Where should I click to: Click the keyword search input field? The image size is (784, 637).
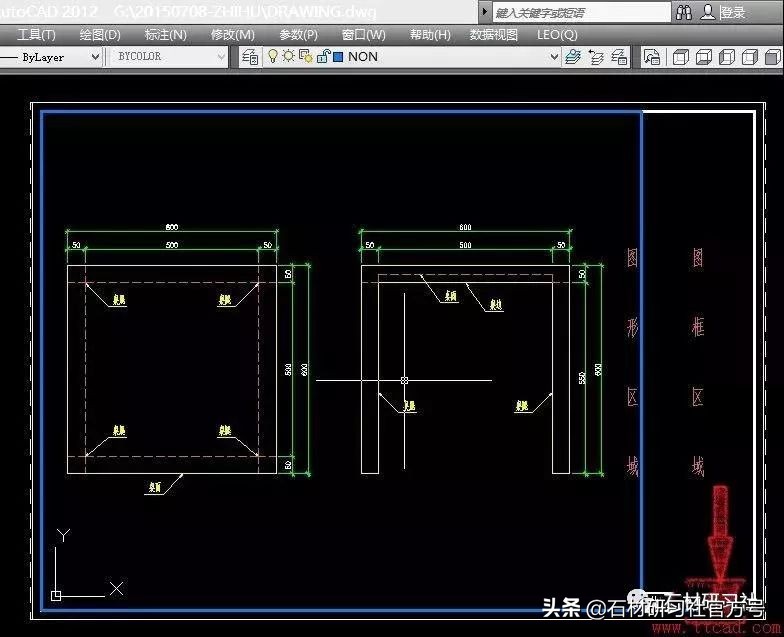[x=580, y=12]
